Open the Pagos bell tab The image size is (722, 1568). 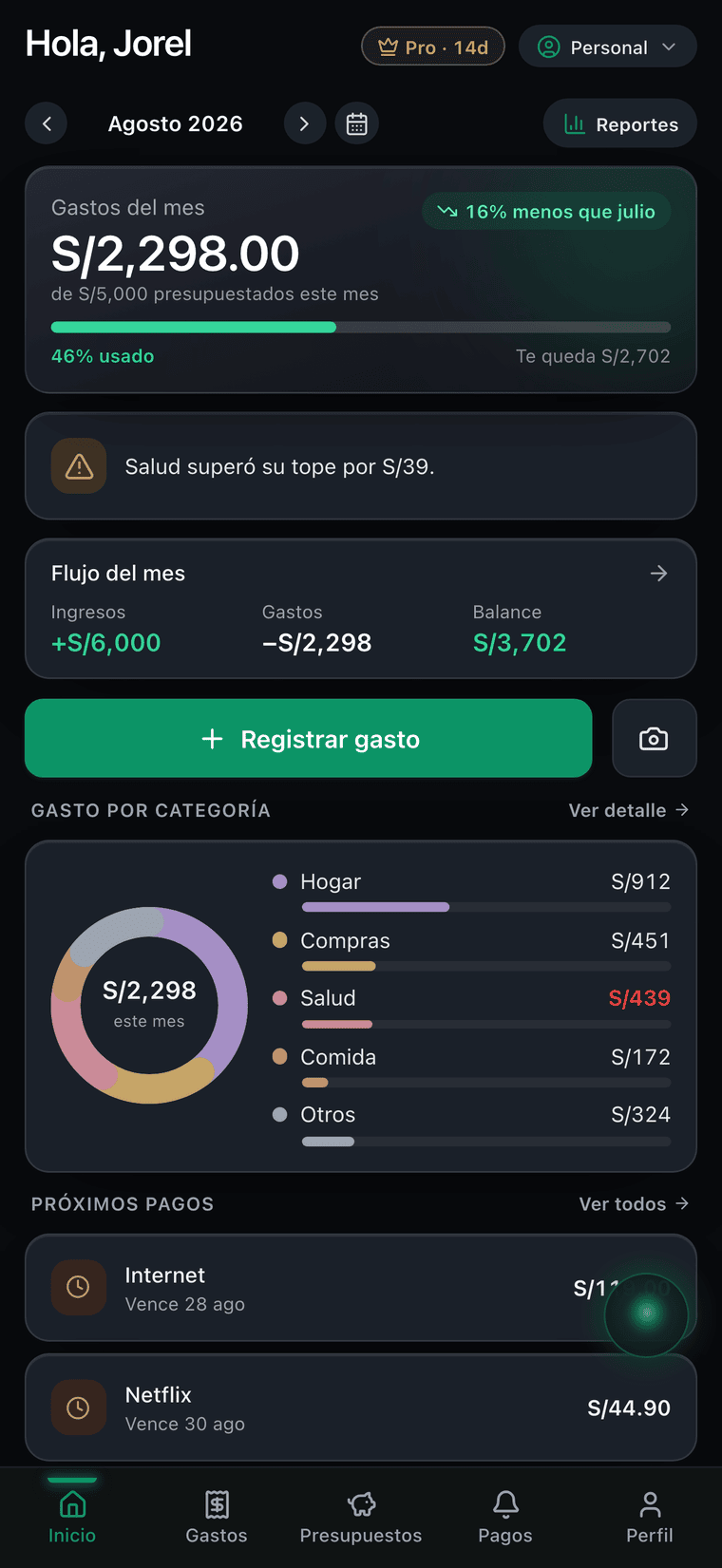click(x=505, y=1517)
